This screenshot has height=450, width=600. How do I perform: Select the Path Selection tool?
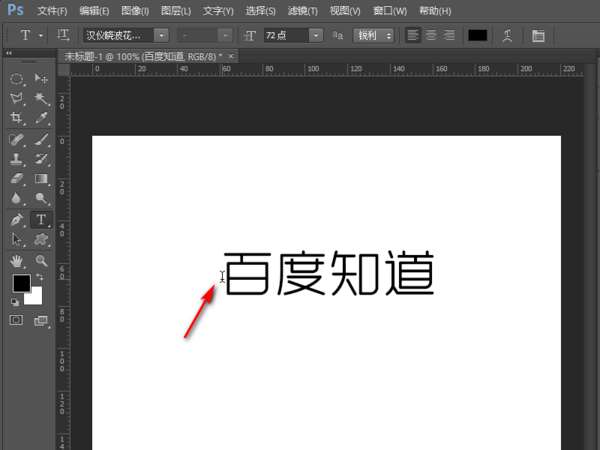click(x=16, y=240)
